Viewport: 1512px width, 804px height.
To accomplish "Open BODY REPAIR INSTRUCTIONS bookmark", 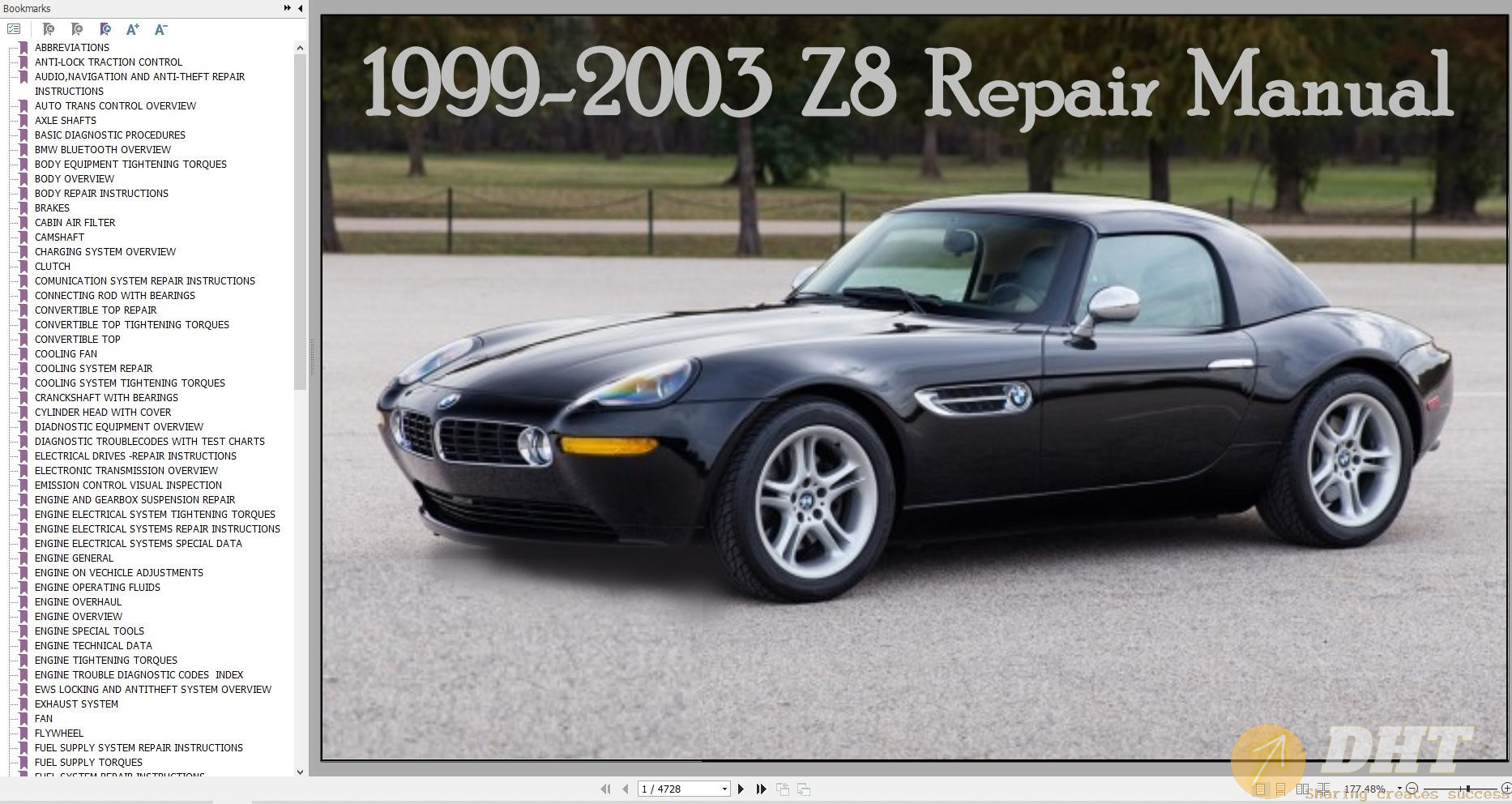I will tap(101, 193).
